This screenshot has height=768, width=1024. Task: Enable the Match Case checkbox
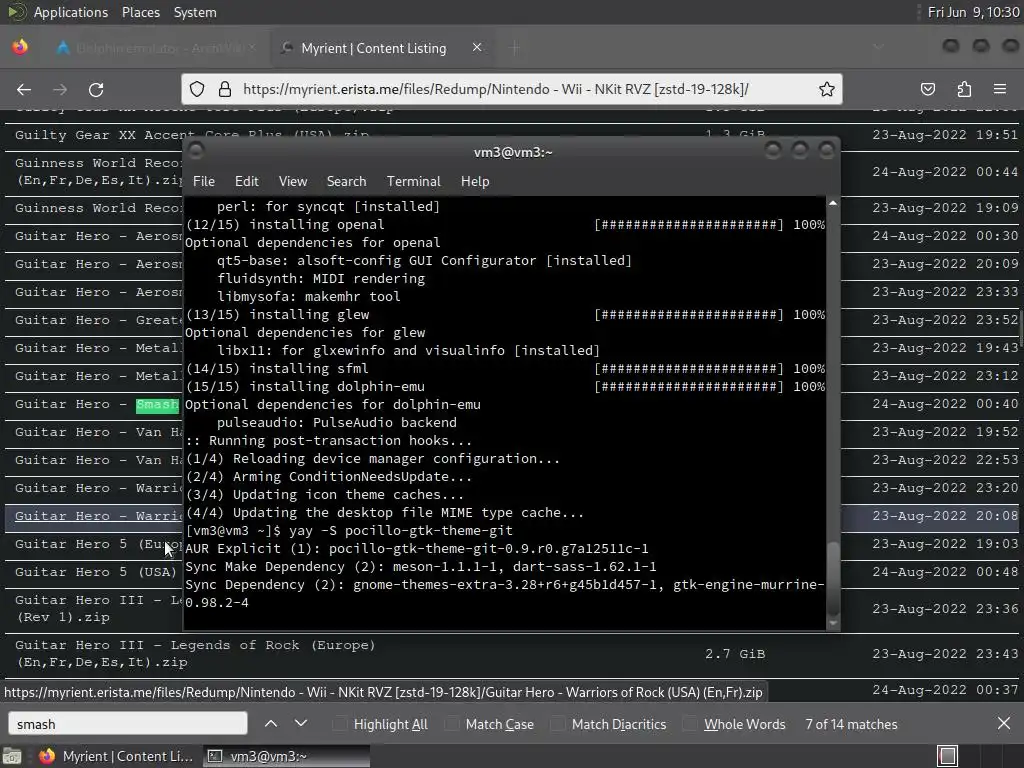[452, 724]
